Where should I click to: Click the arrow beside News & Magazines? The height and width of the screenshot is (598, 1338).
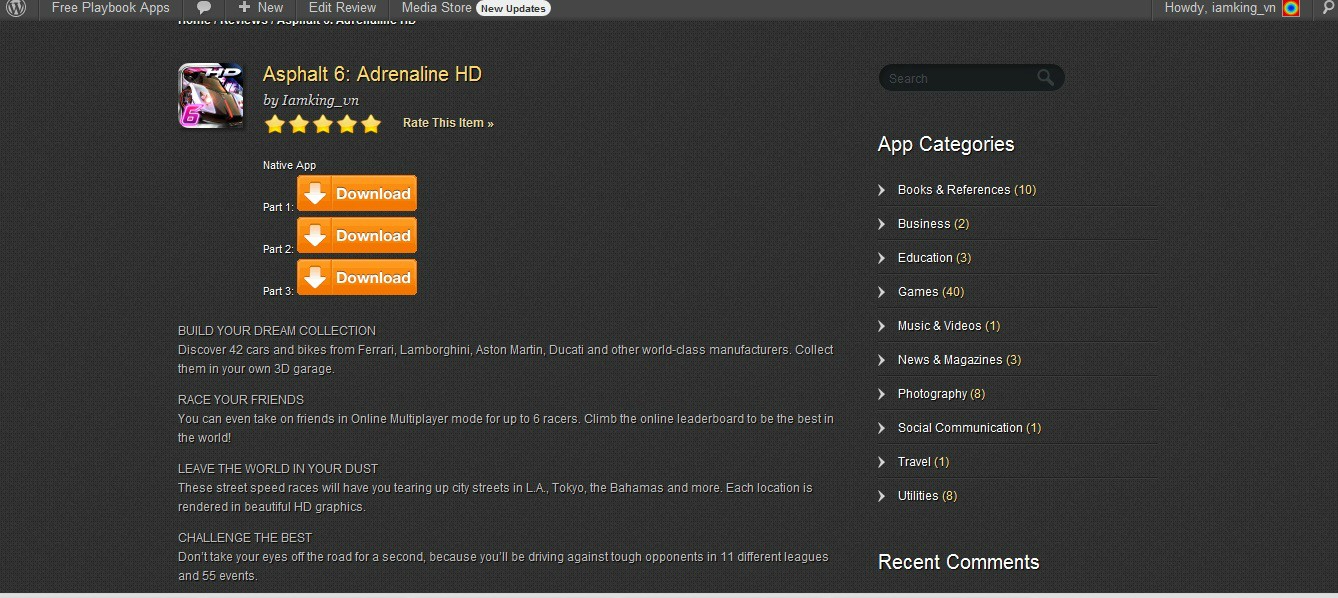click(882, 360)
